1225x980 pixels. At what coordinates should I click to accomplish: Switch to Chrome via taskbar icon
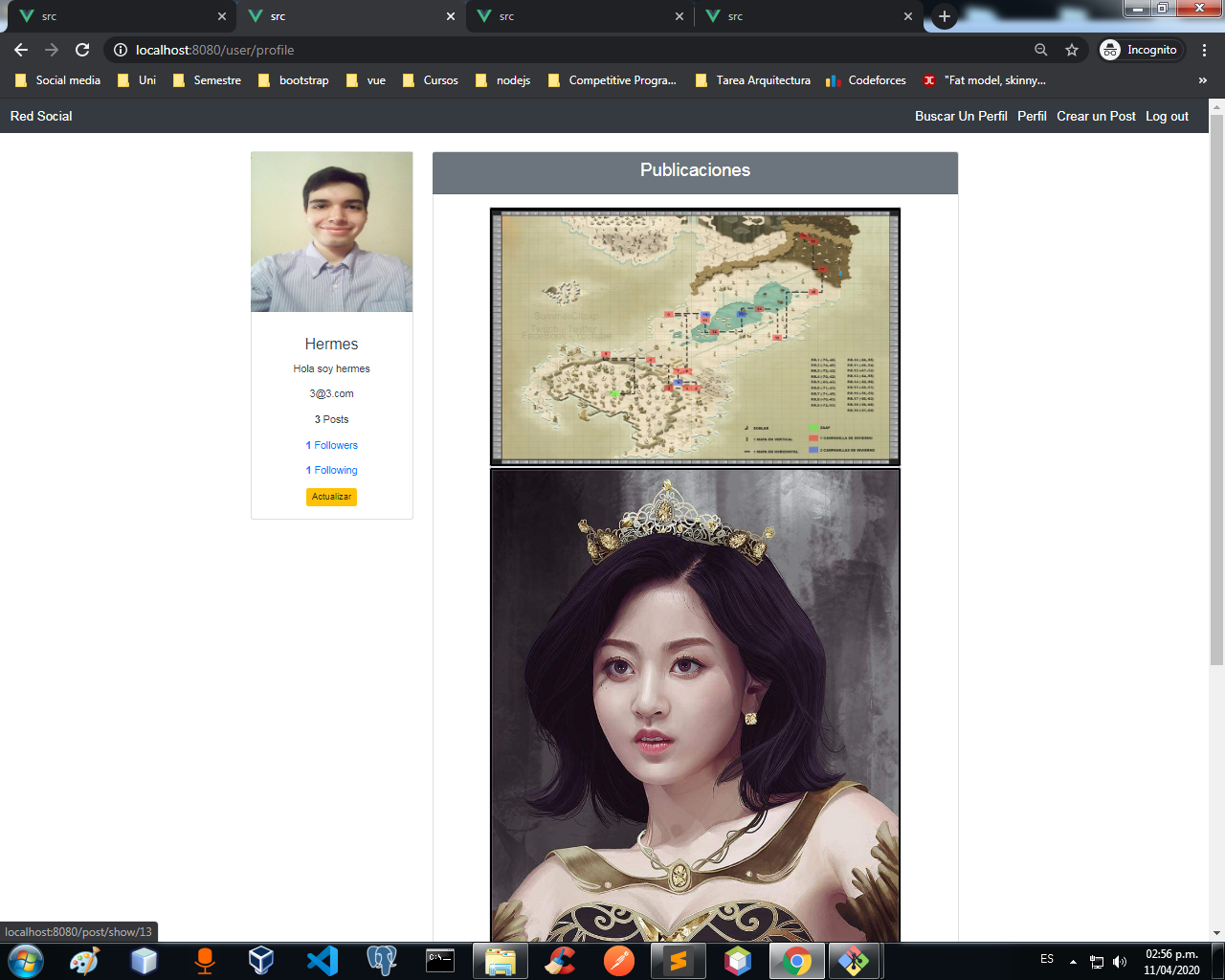(x=796, y=961)
